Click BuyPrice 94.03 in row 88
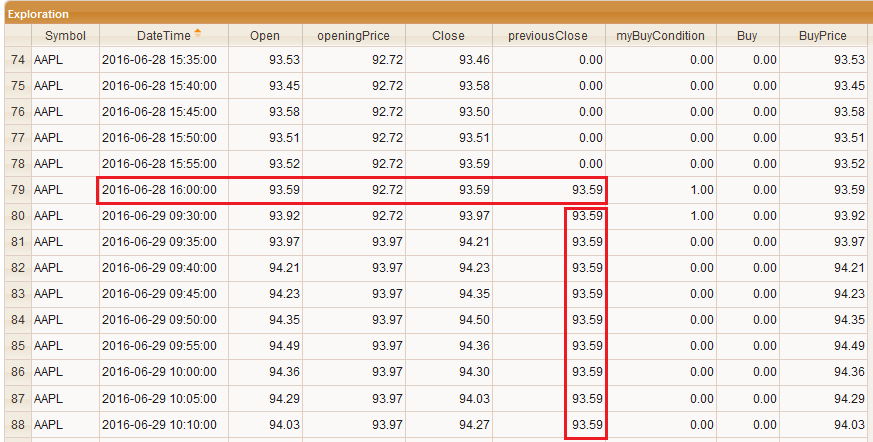 (x=850, y=425)
